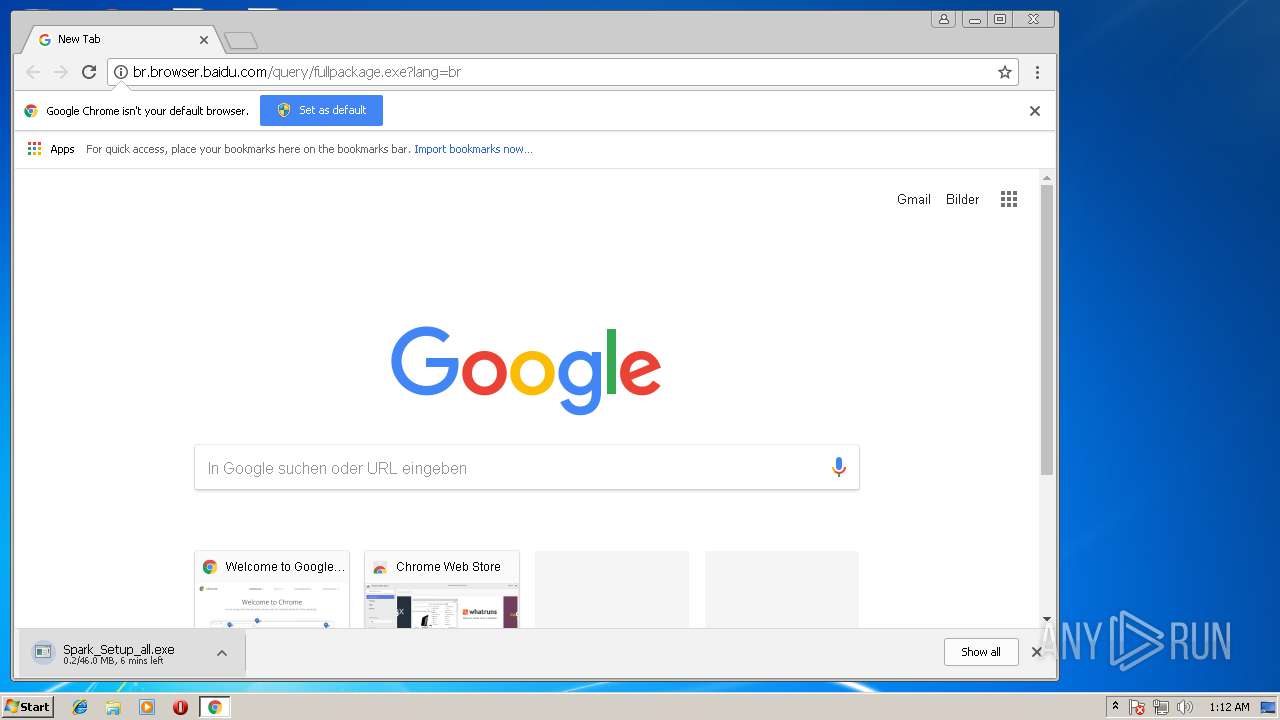Open the Chrome user profile button

click(944, 19)
